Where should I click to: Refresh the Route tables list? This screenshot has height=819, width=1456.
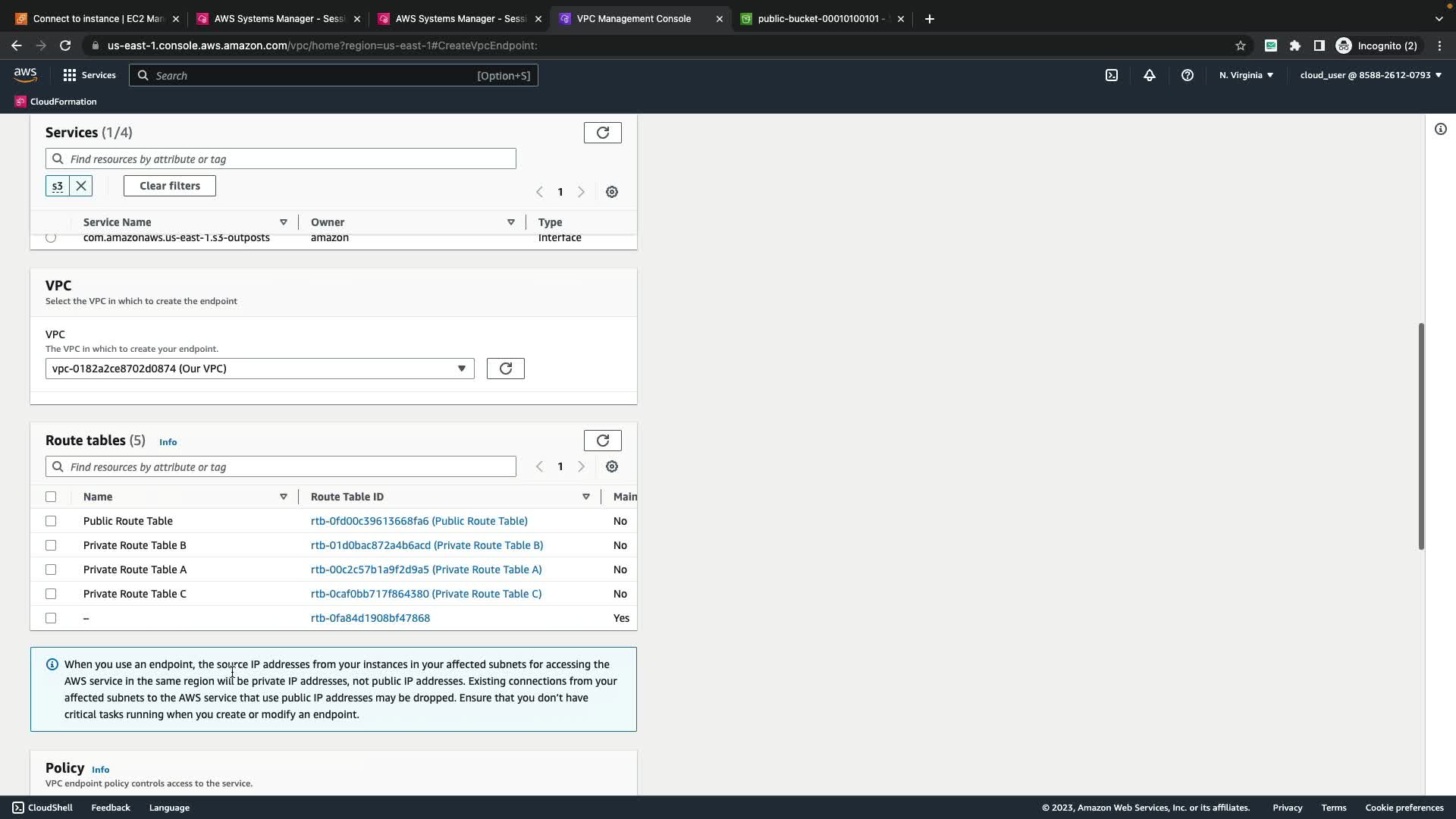click(602, 441)
